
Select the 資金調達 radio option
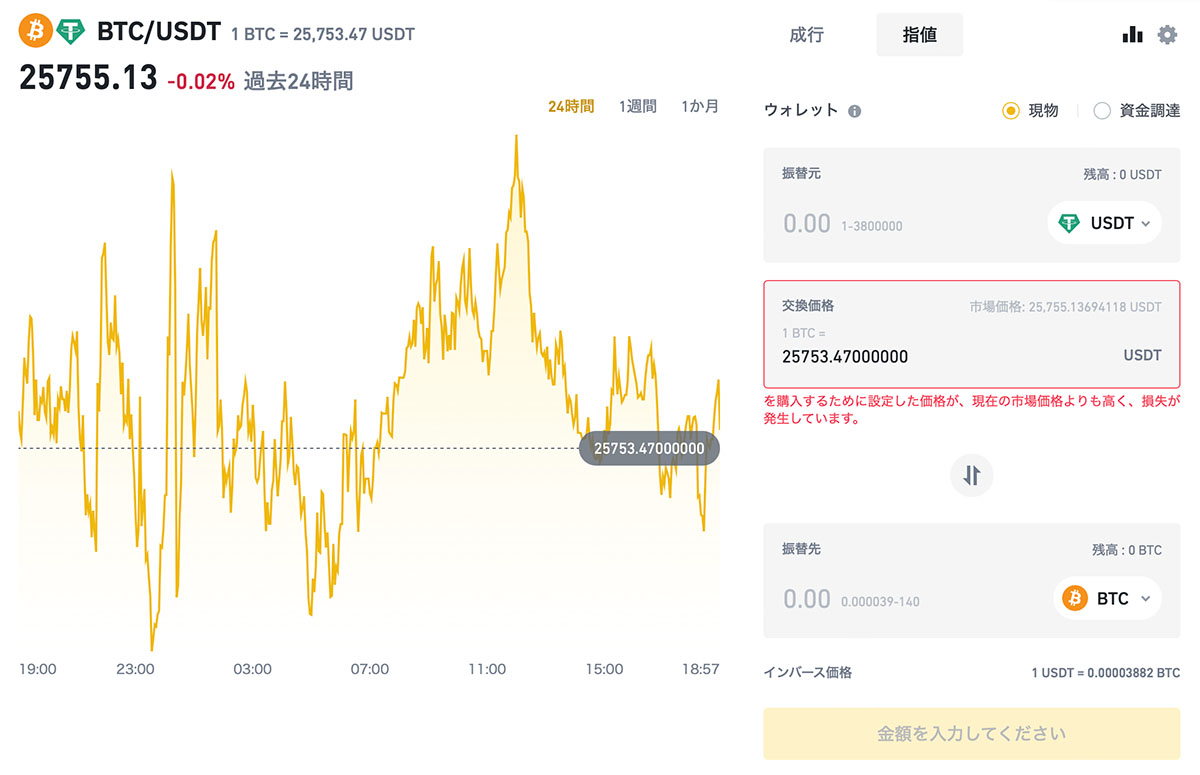1137,111
